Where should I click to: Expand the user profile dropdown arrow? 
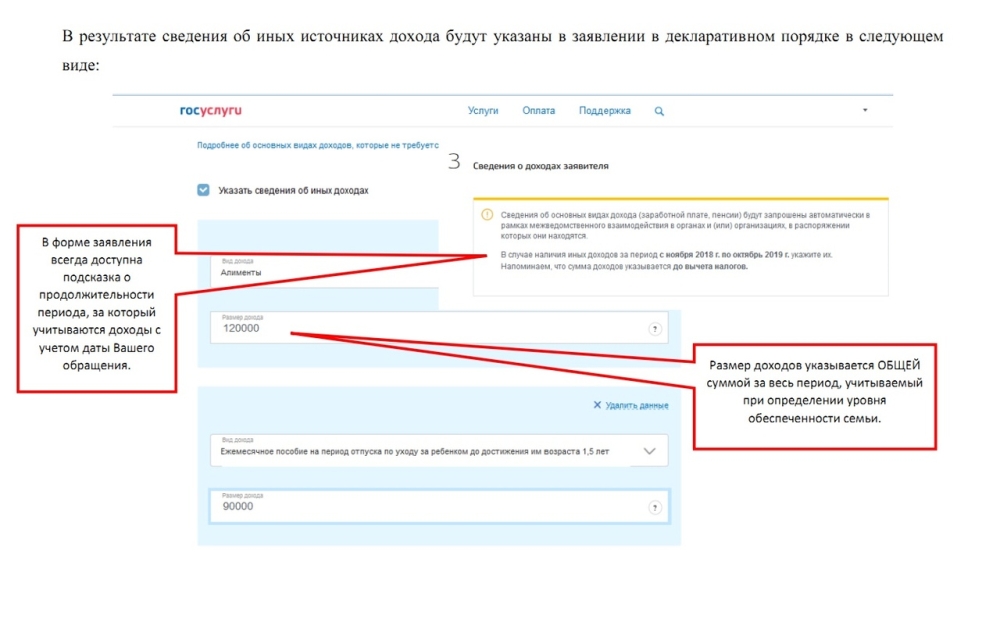865,110
